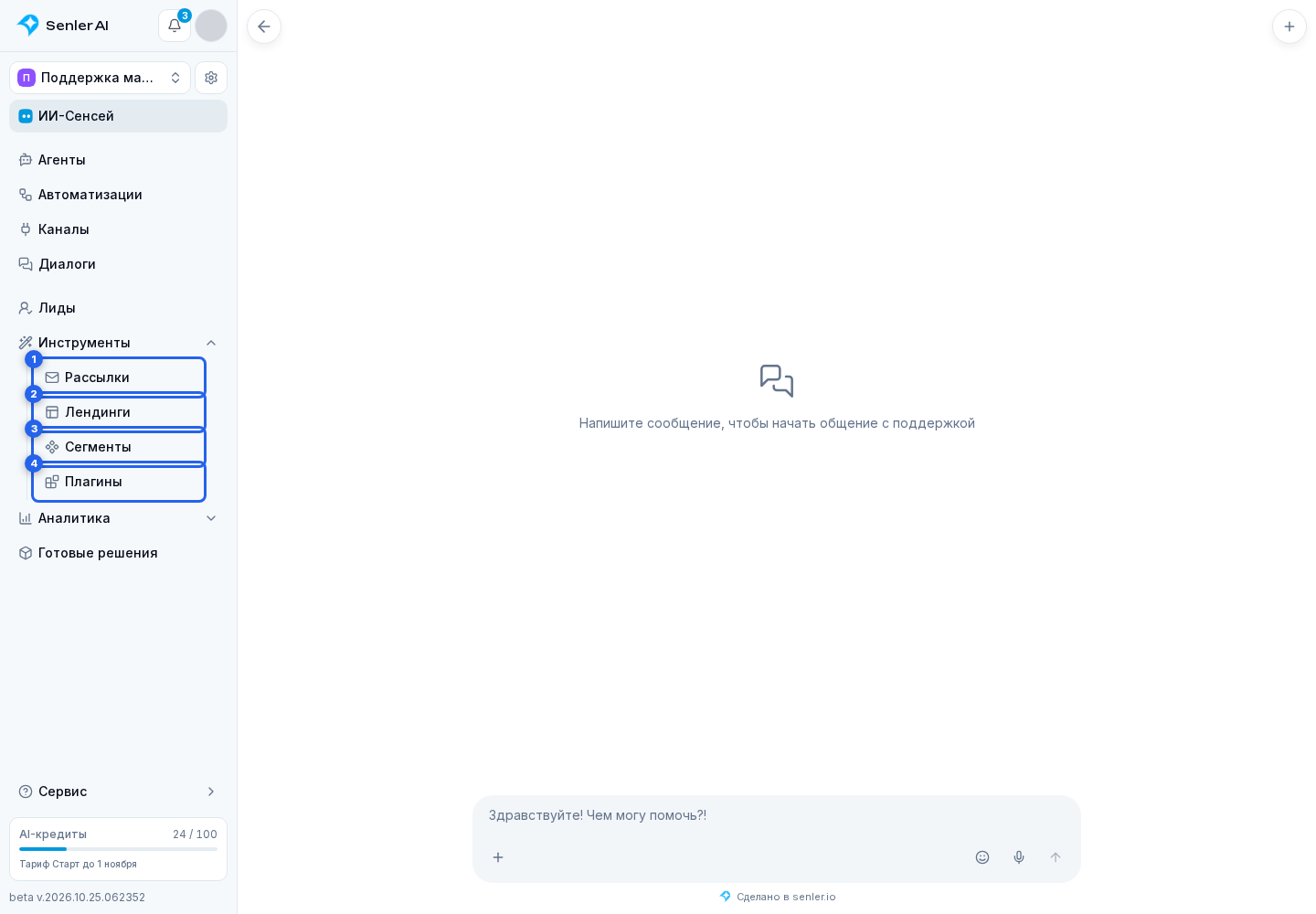The image size is (1316, 914).
Task: Open Готовые решения
Action: pyautogui.click(x=118, y=553)
